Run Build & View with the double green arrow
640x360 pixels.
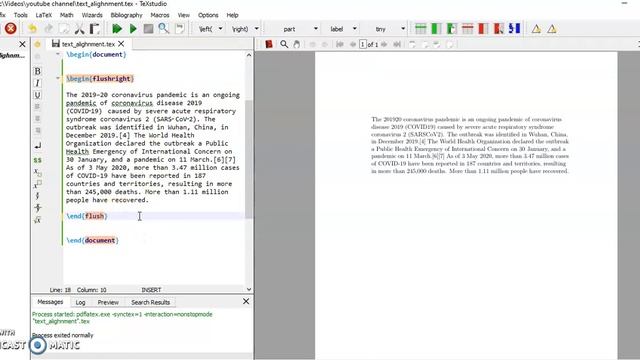(x=117, y=29)
